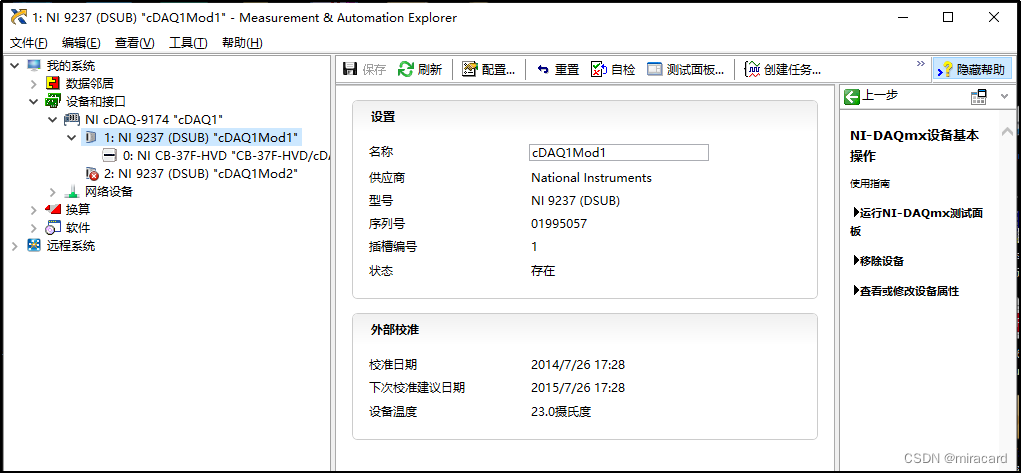Expand the 软件 tree node
The height and width of the screenshot is (473, 1022).
click(x=34, y=228)
